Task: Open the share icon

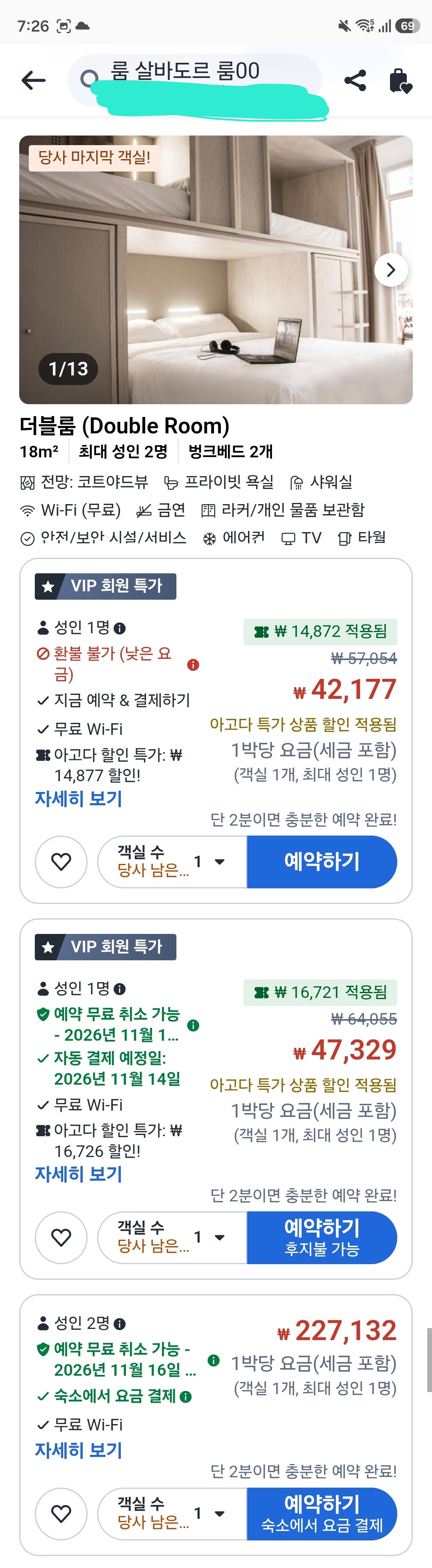Action: pyautogui.click(x=355, y=80)
